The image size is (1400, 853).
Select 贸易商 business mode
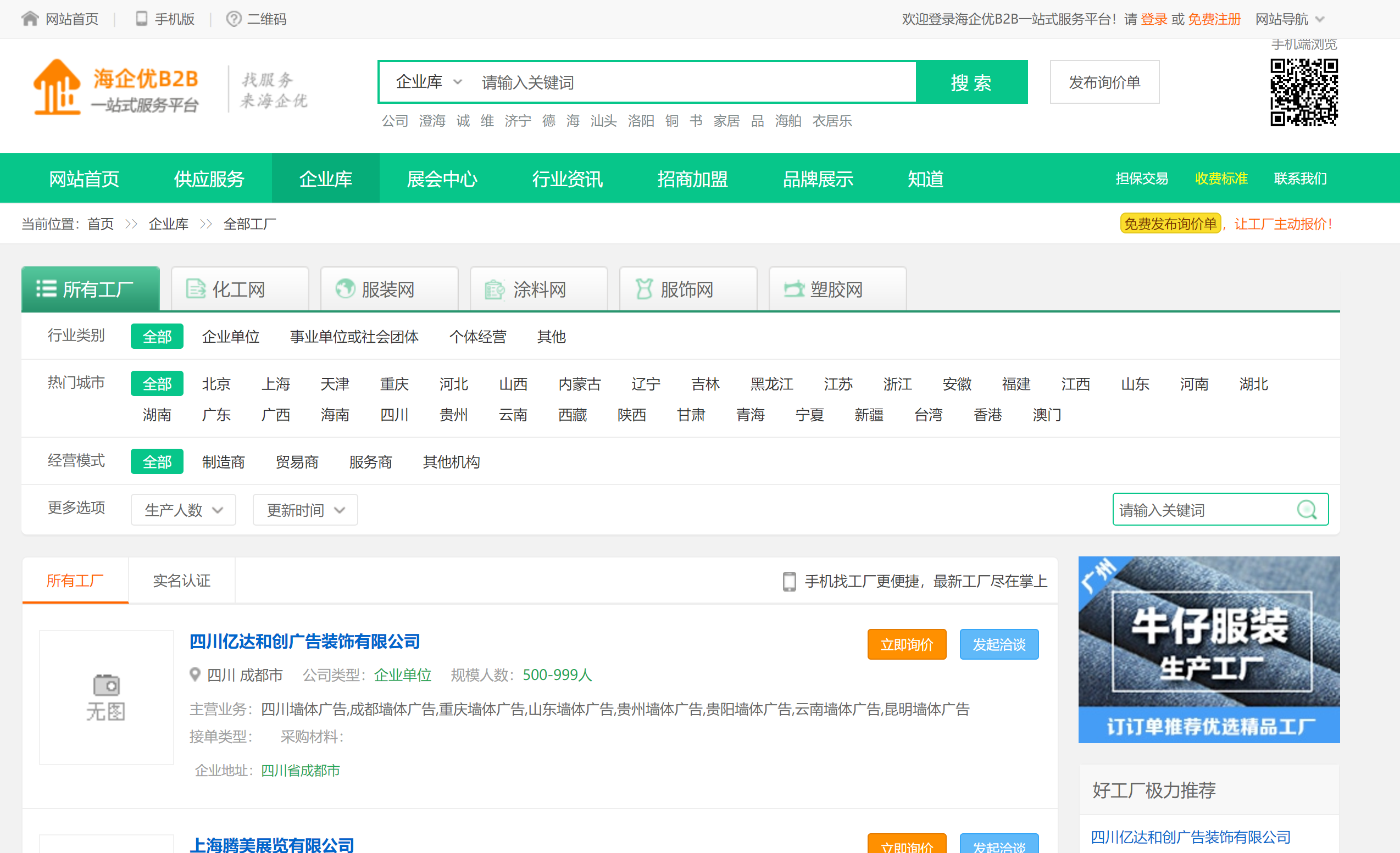[297, 461]
